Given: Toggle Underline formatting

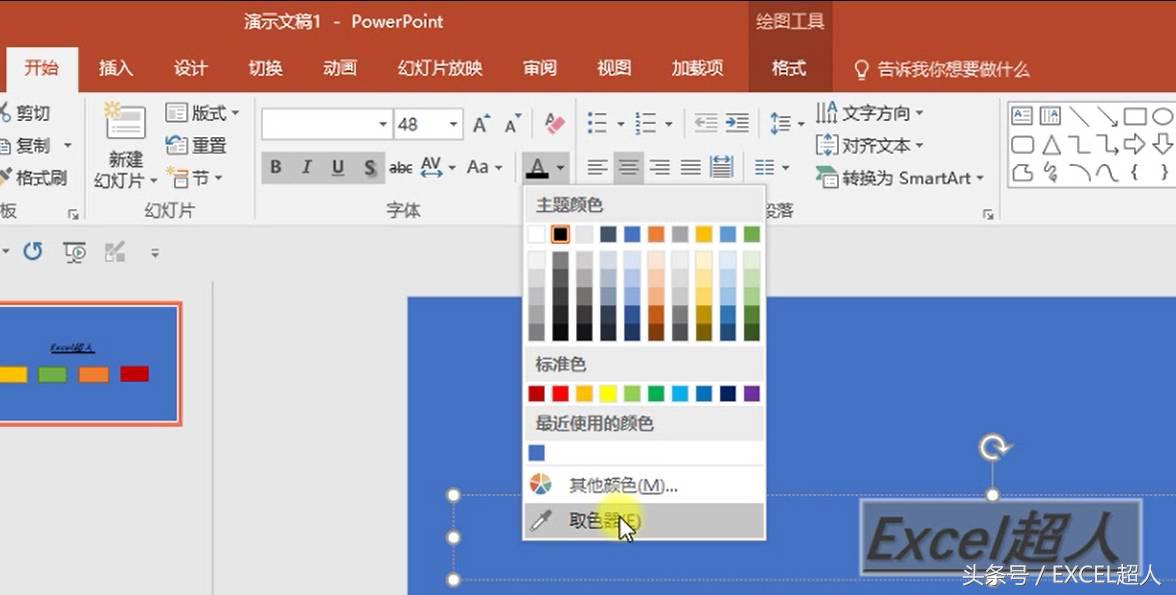Looking at the screenshot, I should [338, 167].
